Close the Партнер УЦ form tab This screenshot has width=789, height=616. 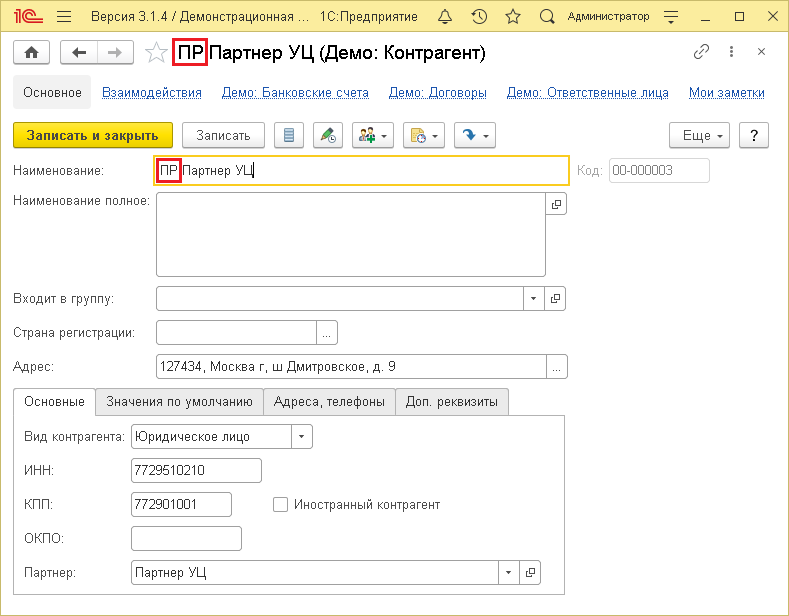point(761,51)
